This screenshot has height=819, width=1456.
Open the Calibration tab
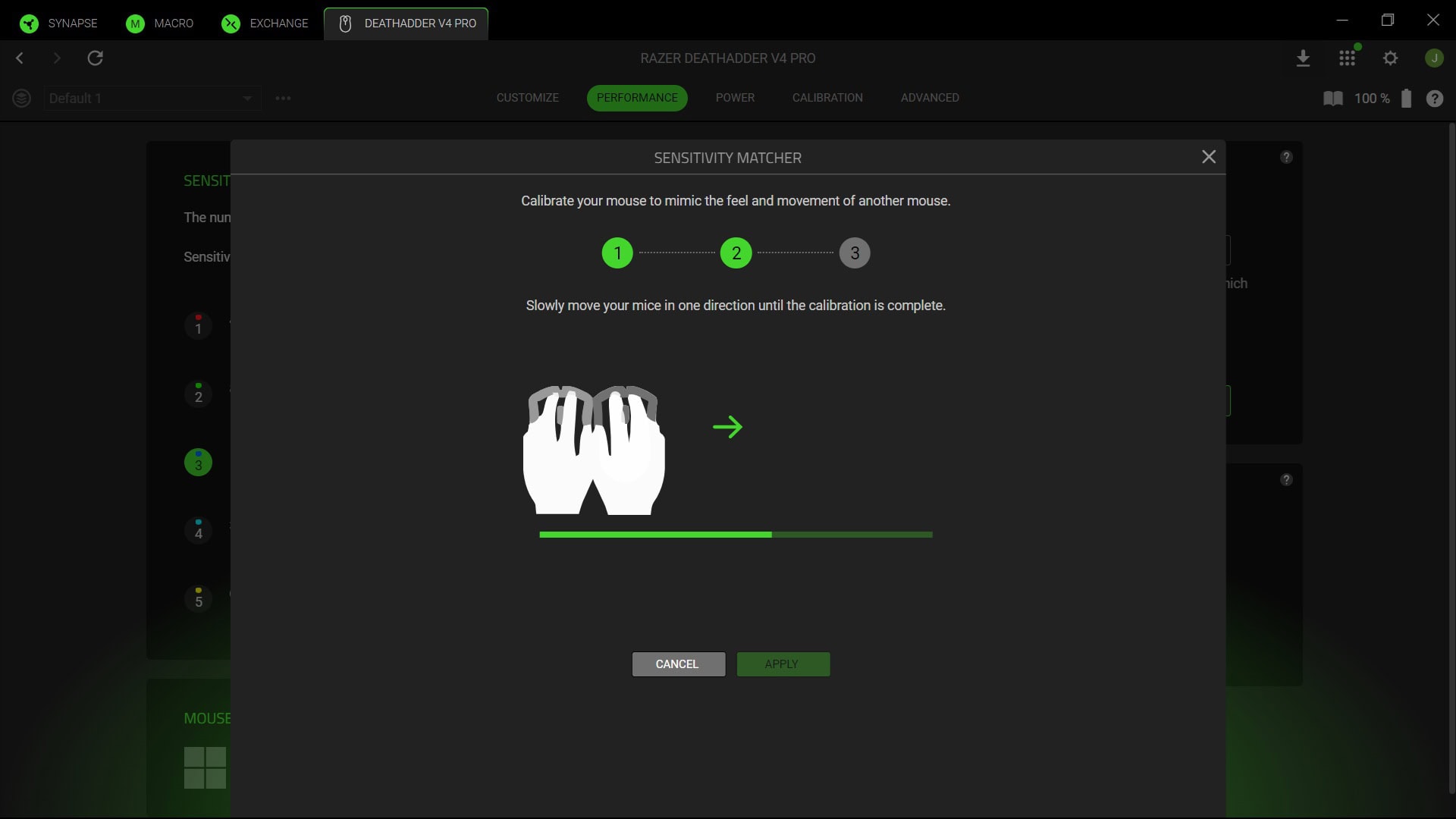pos(827,98)
